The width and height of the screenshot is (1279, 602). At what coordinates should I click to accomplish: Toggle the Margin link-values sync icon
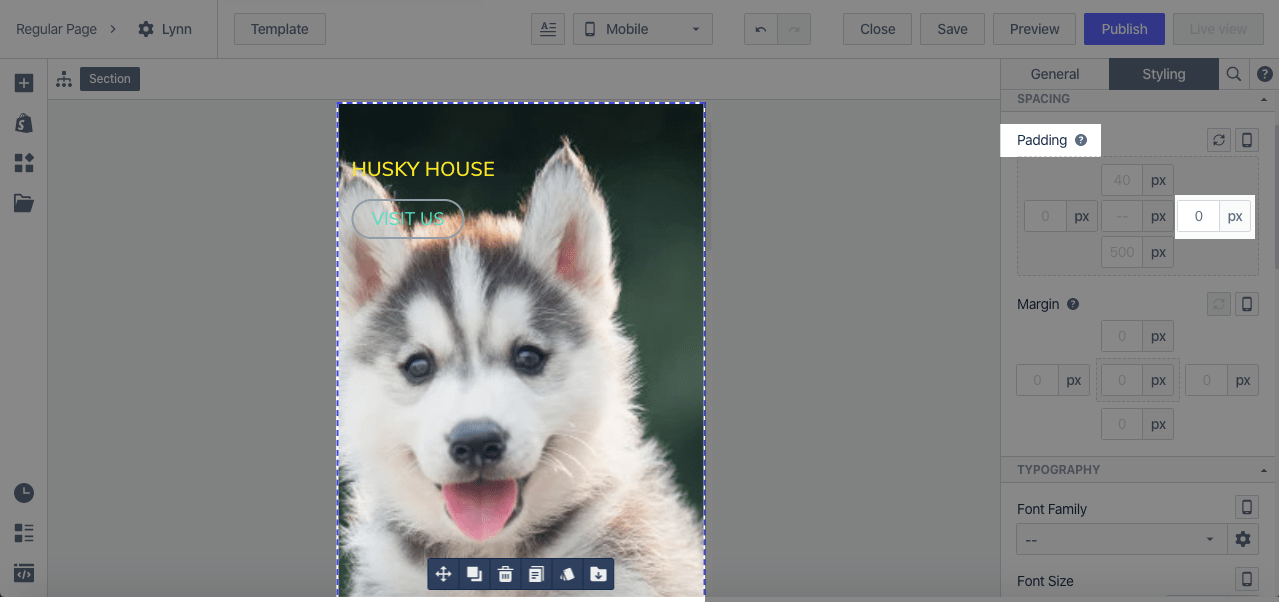[1218, 304]
